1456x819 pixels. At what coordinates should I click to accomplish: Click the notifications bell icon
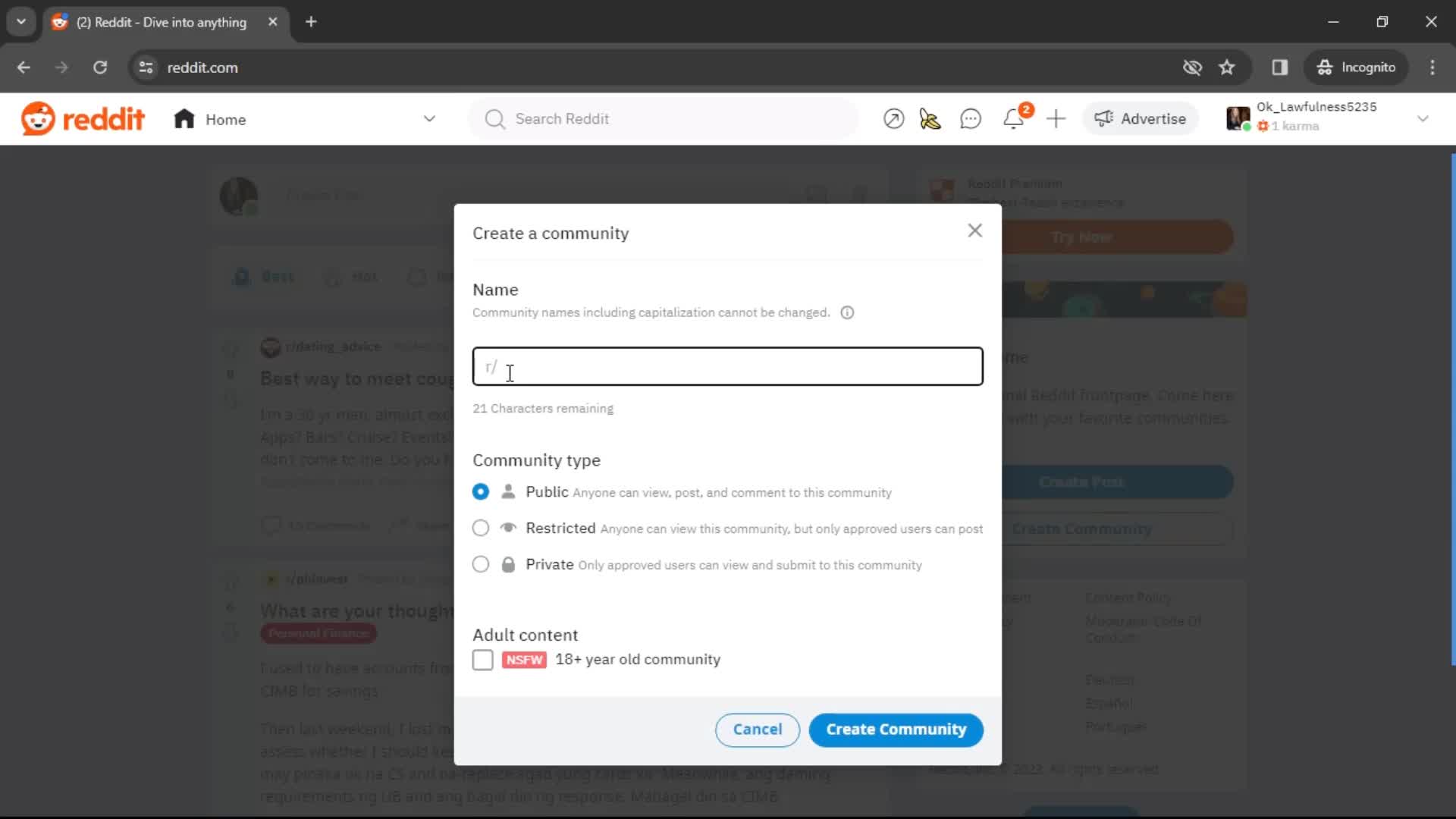1013,118
